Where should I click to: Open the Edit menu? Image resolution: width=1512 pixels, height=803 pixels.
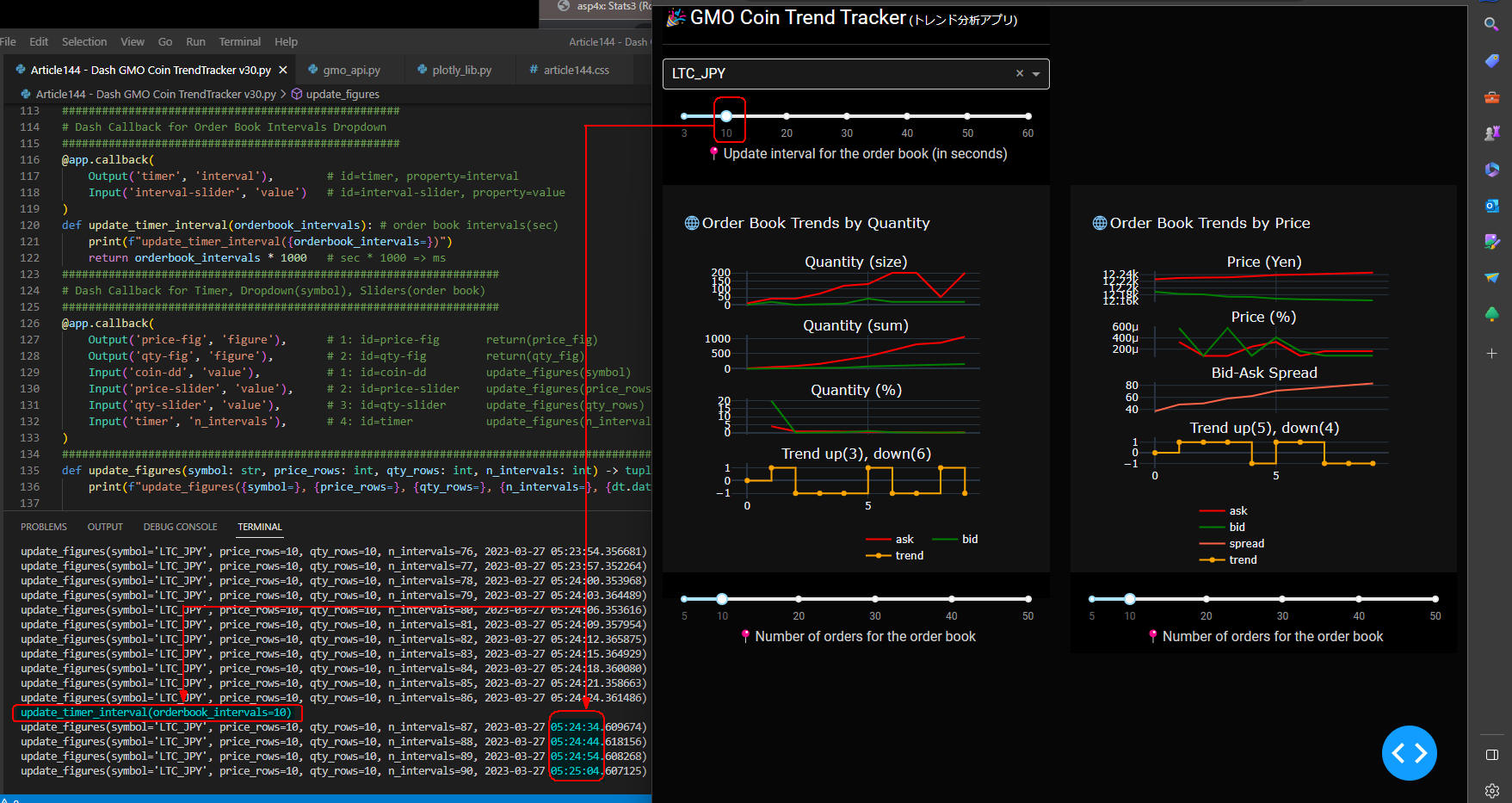pyautogui.click(x=39, y=41)
